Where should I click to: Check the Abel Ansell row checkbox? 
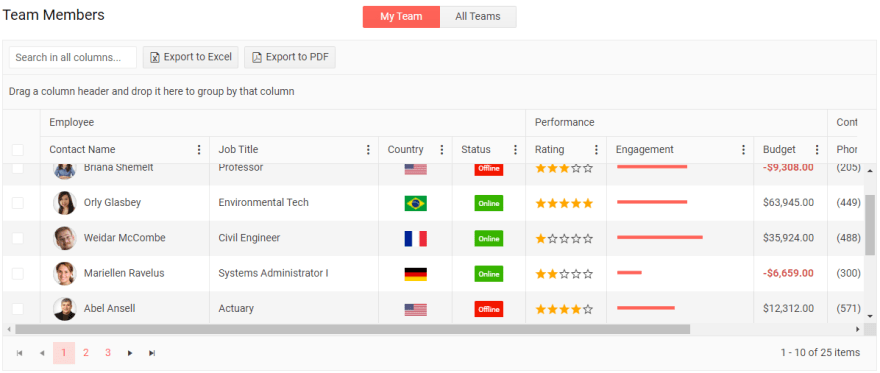(x=18, y=309)
